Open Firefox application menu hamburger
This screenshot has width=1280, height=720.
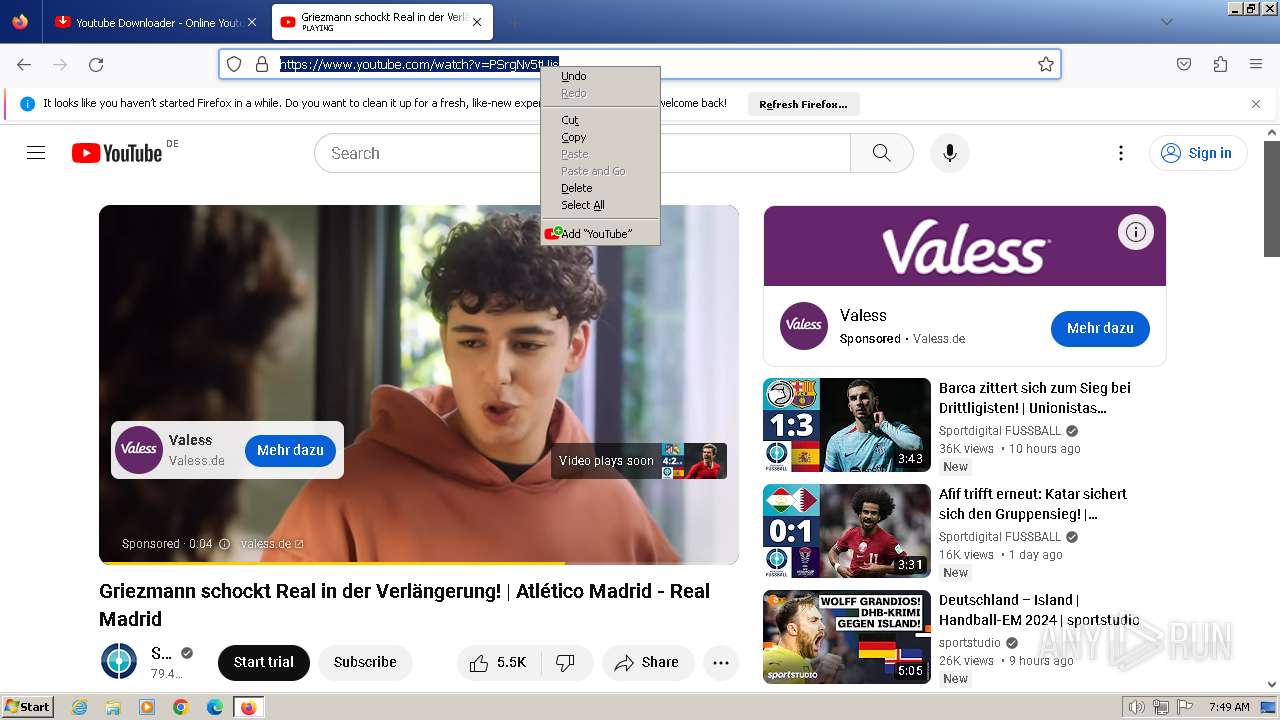tap(1256, 64)
